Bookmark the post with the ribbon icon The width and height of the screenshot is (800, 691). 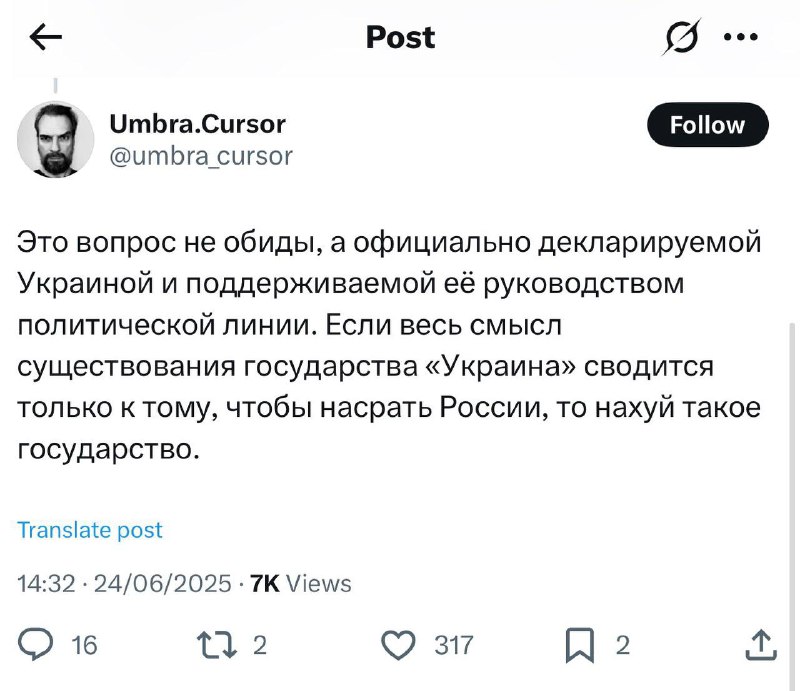(x=580, y=645)
